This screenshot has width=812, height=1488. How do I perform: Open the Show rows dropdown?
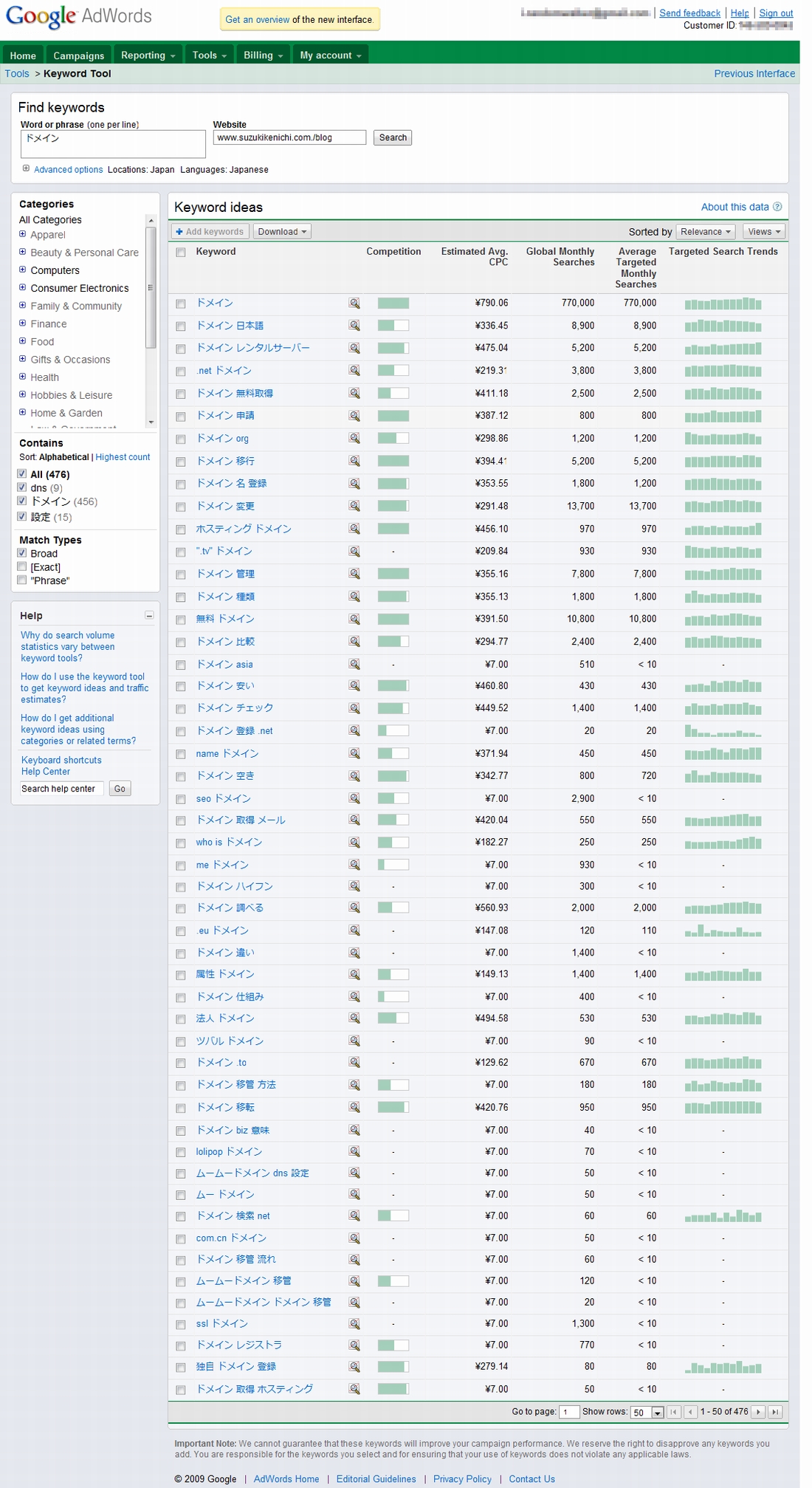647,1413
